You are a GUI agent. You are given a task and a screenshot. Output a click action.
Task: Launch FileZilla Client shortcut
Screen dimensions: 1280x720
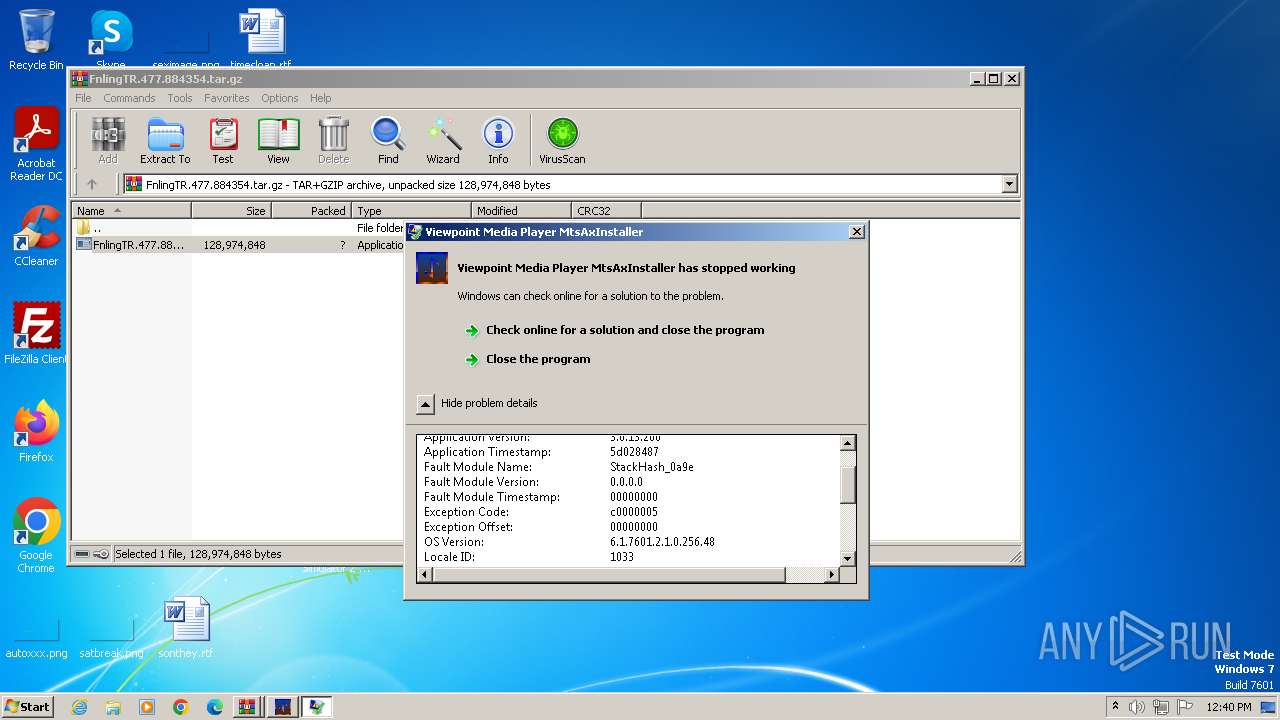tap(36, 333)
